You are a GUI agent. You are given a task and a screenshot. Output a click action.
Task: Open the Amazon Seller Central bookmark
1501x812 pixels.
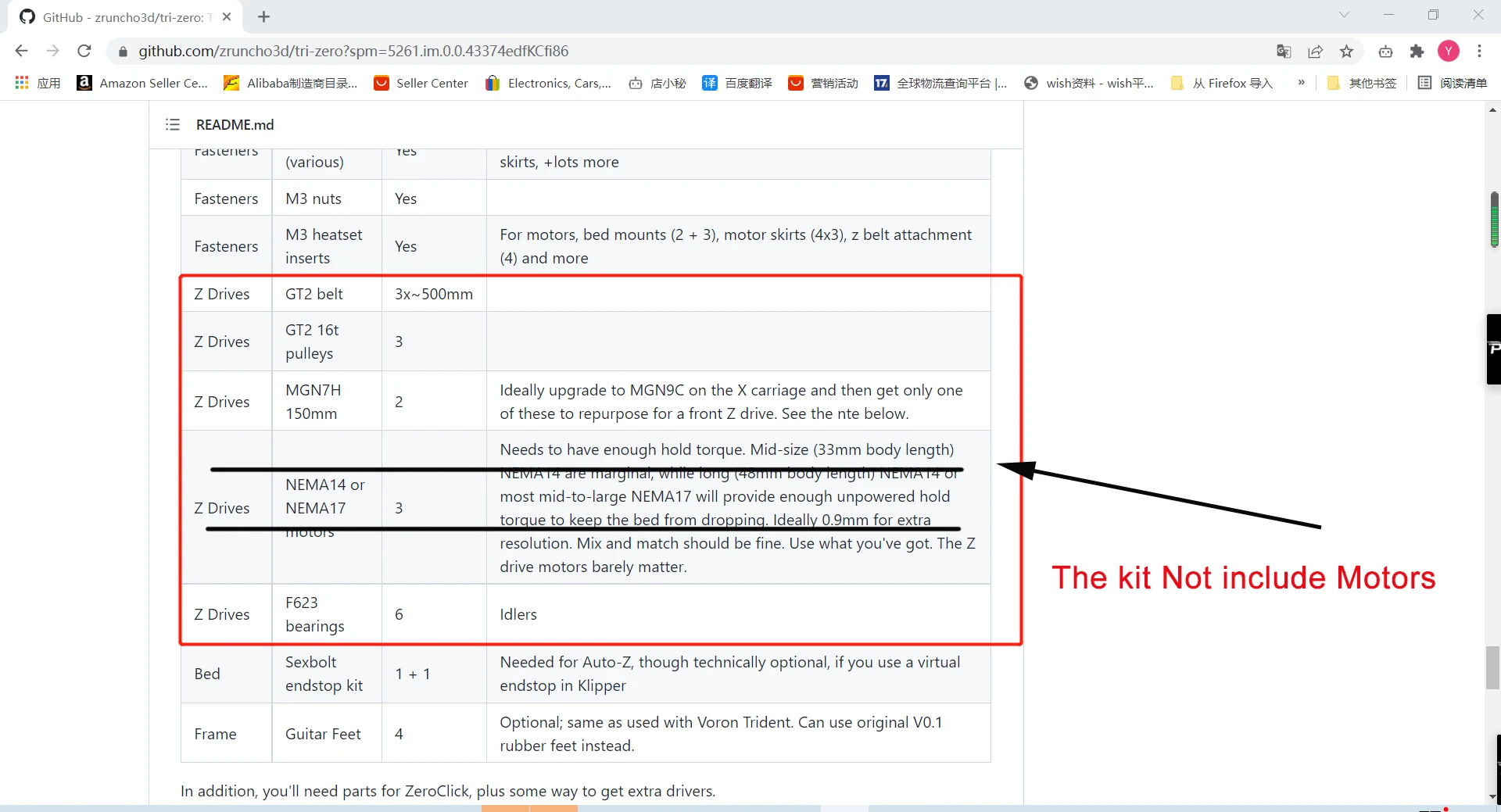(x=142, y=83)
